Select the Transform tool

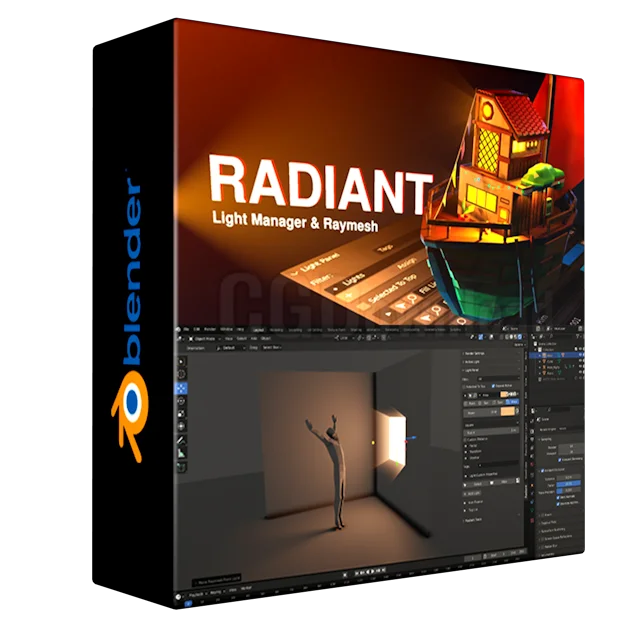click(x=182, y=426)
